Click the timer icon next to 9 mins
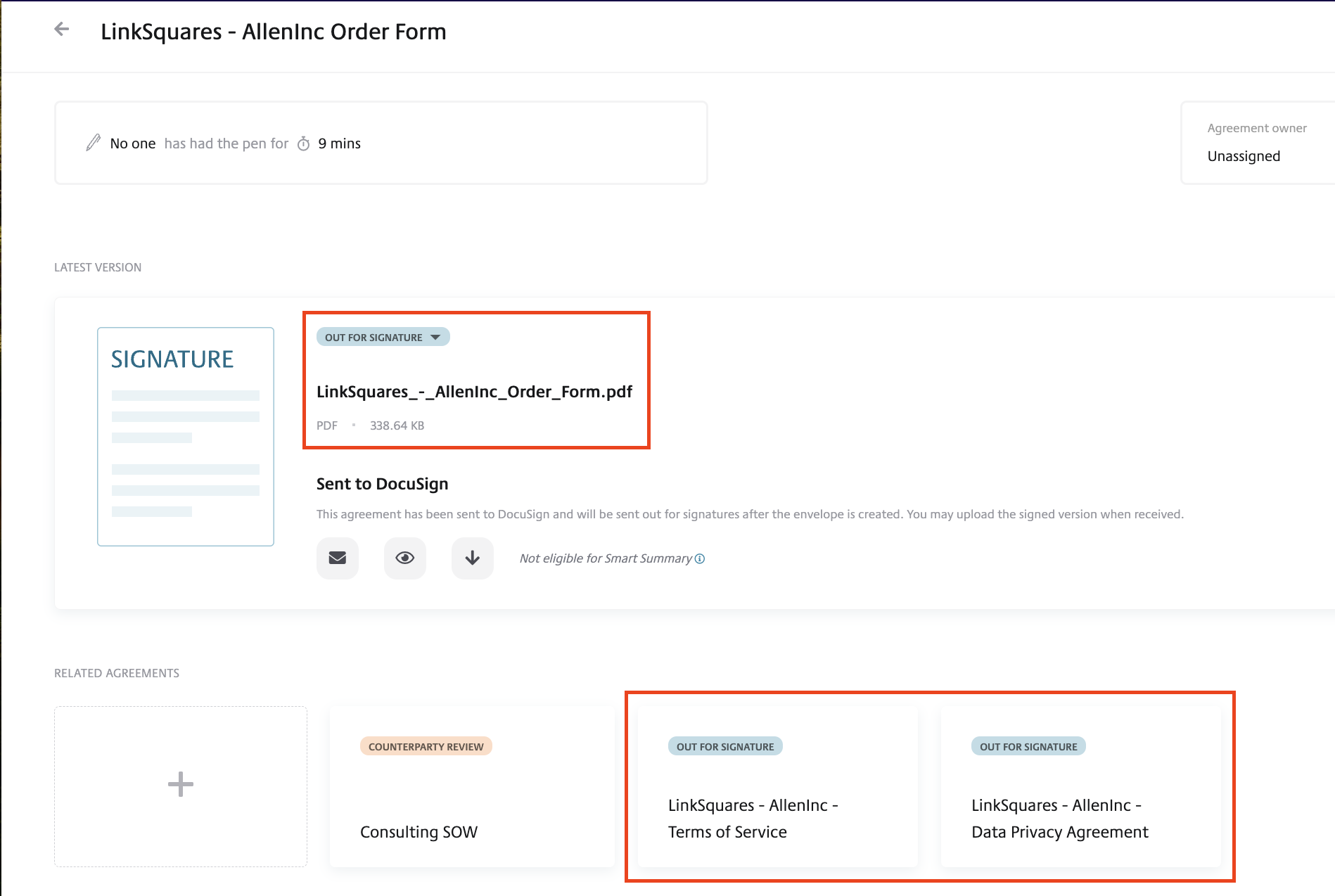Image resolution: width=1335 pixels, height=896 pixels. tap(303, 143)
